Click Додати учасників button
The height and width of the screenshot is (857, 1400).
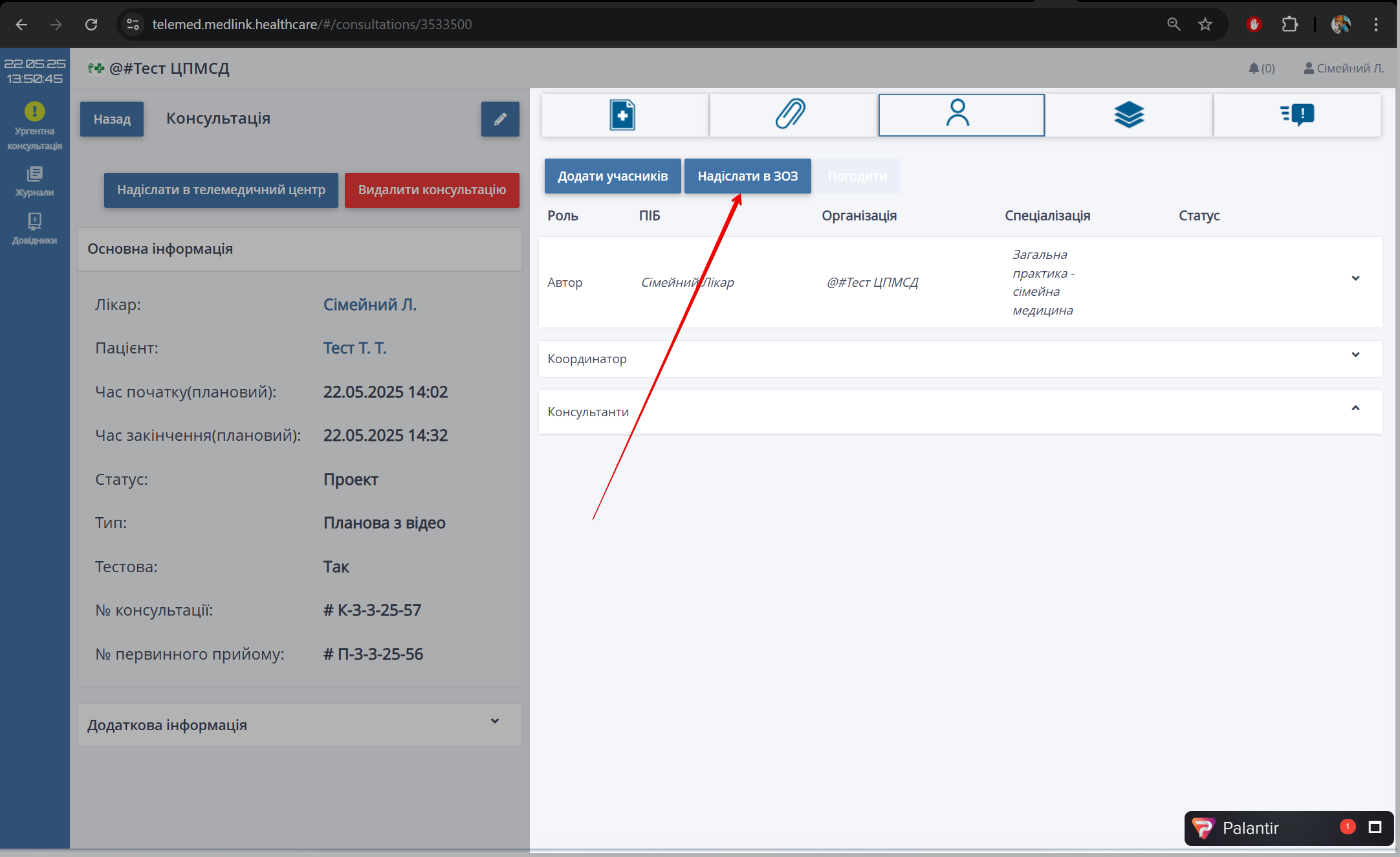(612, 176)
